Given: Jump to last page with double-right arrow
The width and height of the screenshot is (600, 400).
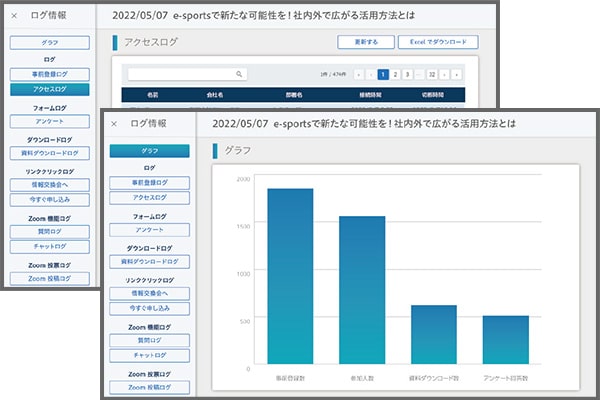Looking at the screenshot, I should [457, 74].
